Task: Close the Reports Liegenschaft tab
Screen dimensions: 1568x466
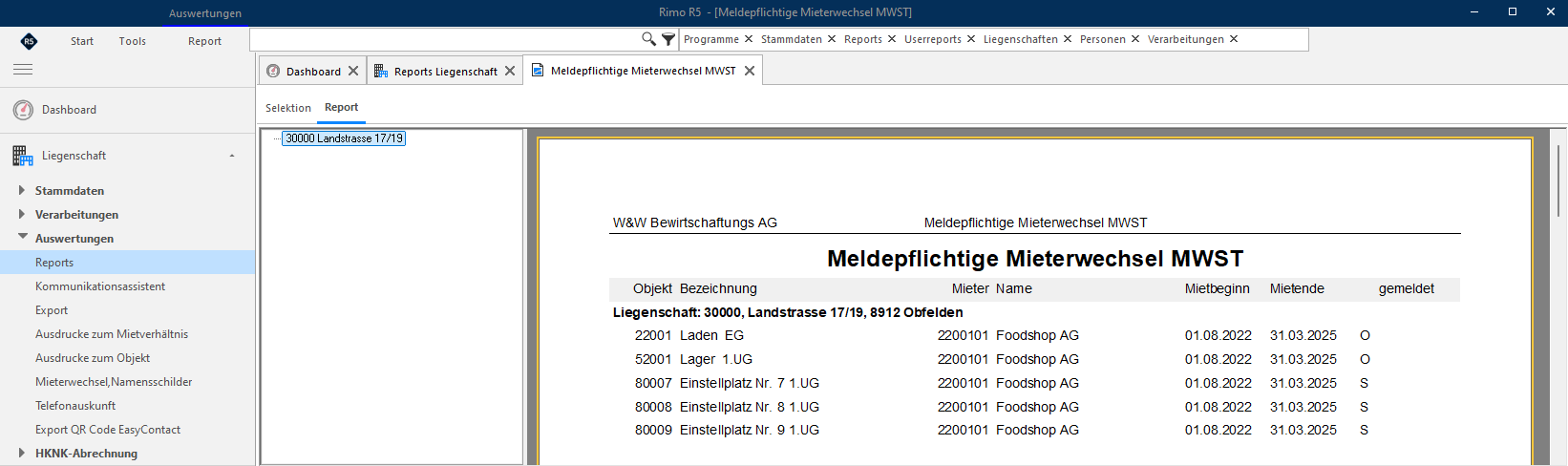Action: pyautogui.click(x=510, y=71)
